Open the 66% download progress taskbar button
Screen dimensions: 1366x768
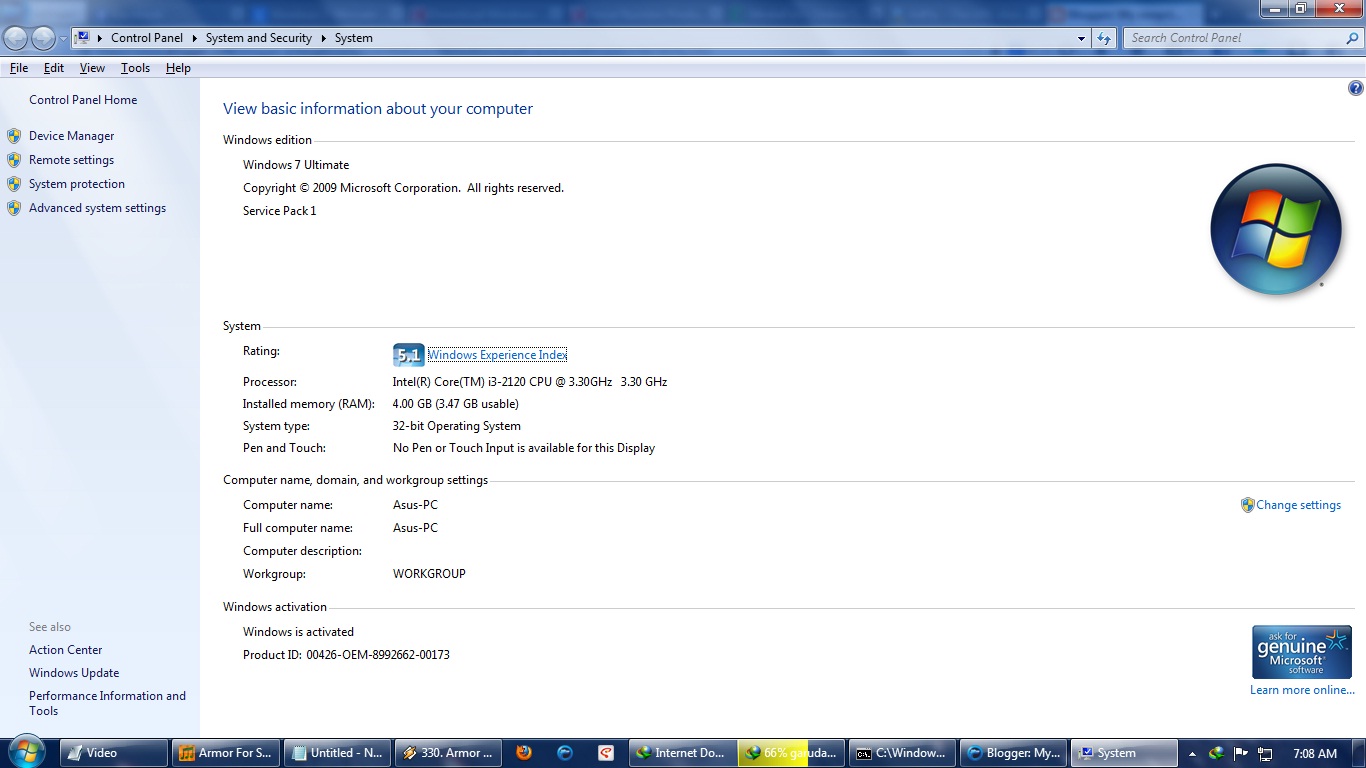(791, 753)
